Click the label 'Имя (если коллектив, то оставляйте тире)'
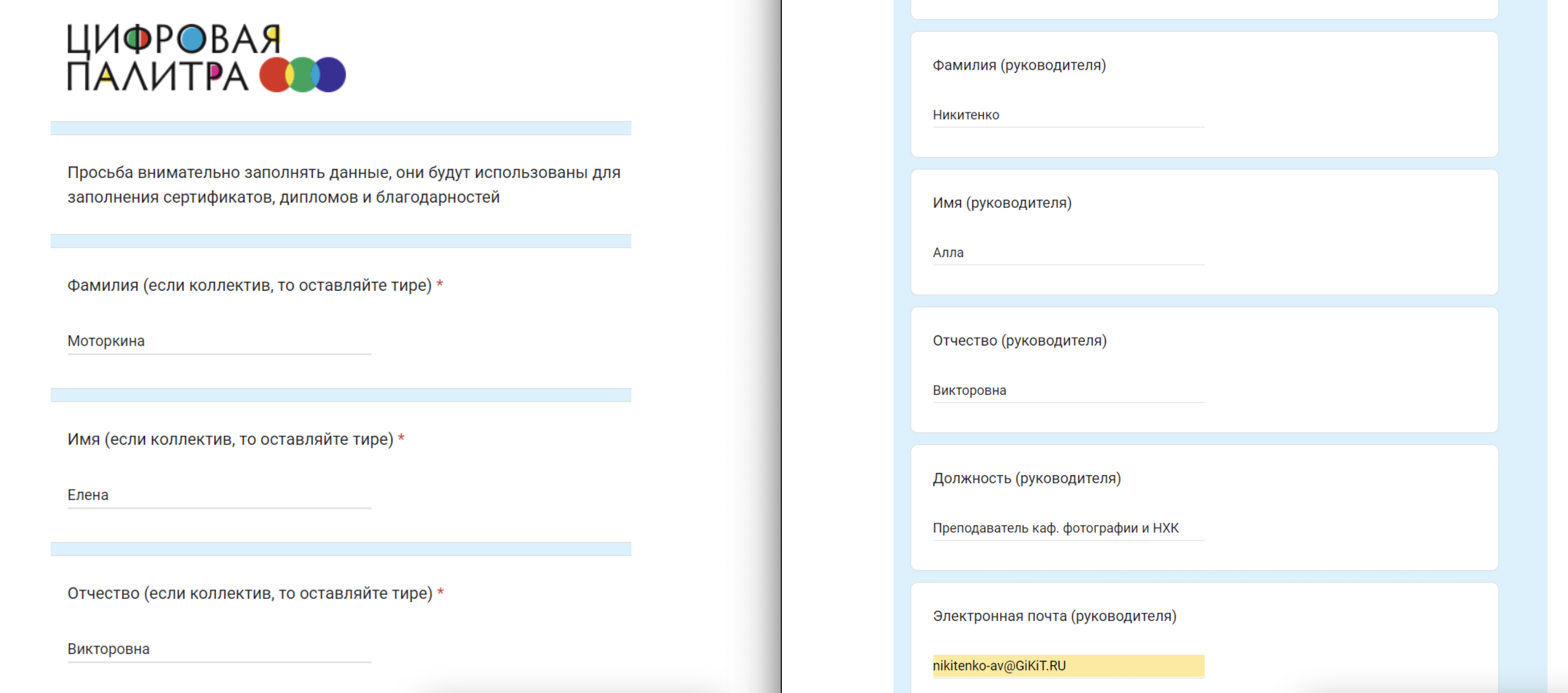 230,439
